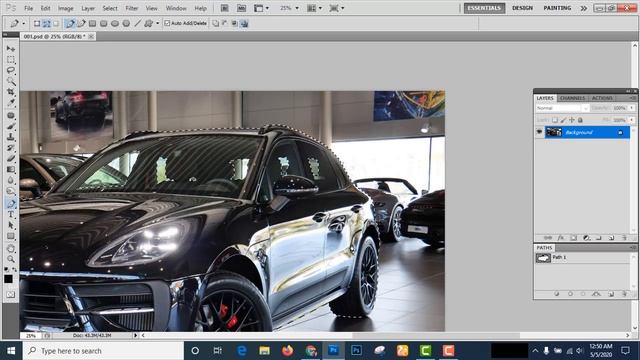This screenshot has height=360, width=640.
Task: Select the Spot Healing Brush tool
Action: [11, 116]
